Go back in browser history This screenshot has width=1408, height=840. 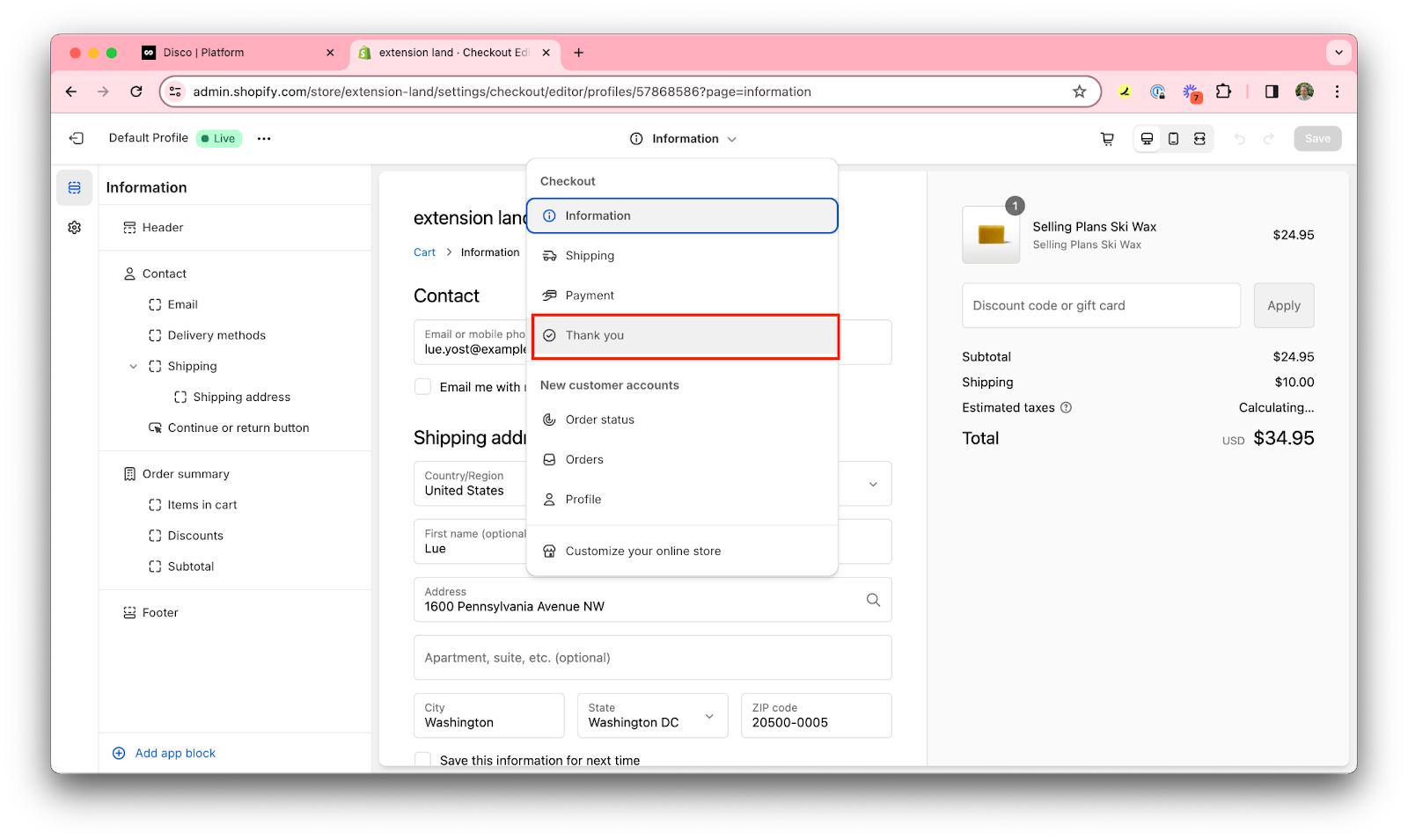(71, 91)
